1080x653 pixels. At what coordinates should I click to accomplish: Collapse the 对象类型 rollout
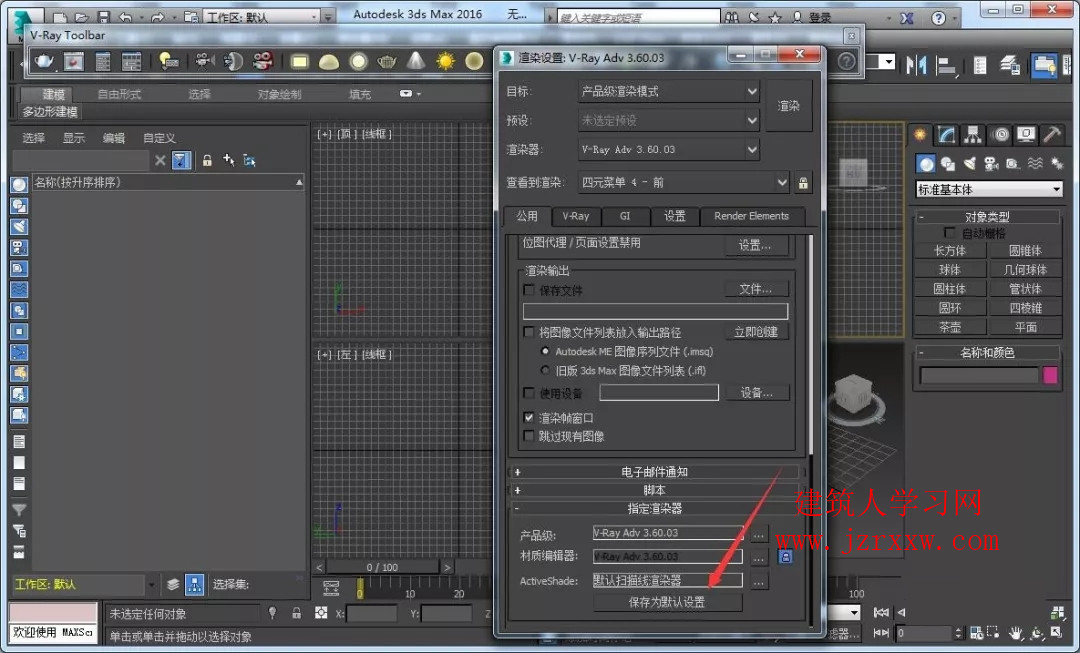tap(987, 217)
